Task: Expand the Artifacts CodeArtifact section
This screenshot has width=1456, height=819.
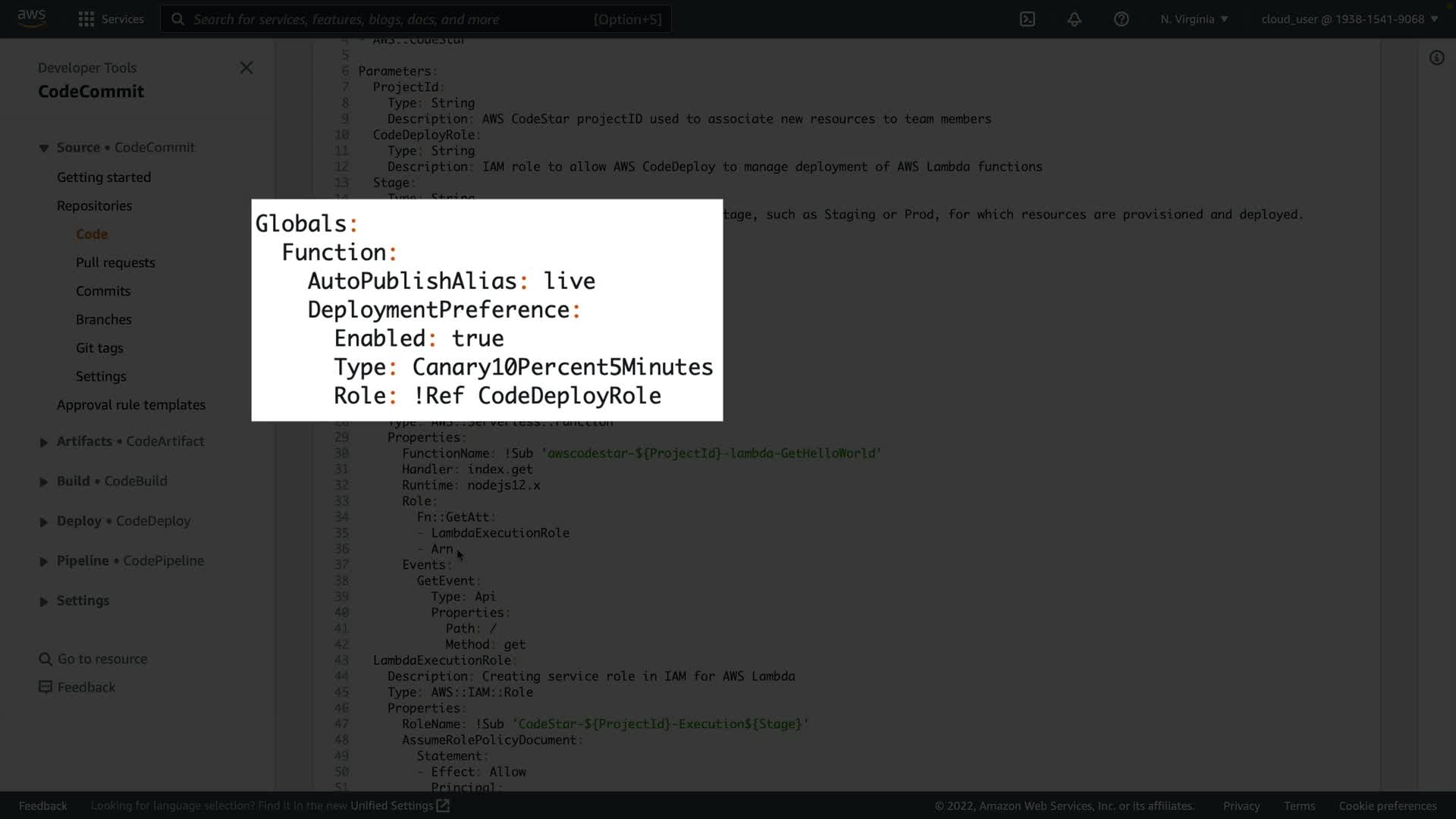Action: [44, 442]
